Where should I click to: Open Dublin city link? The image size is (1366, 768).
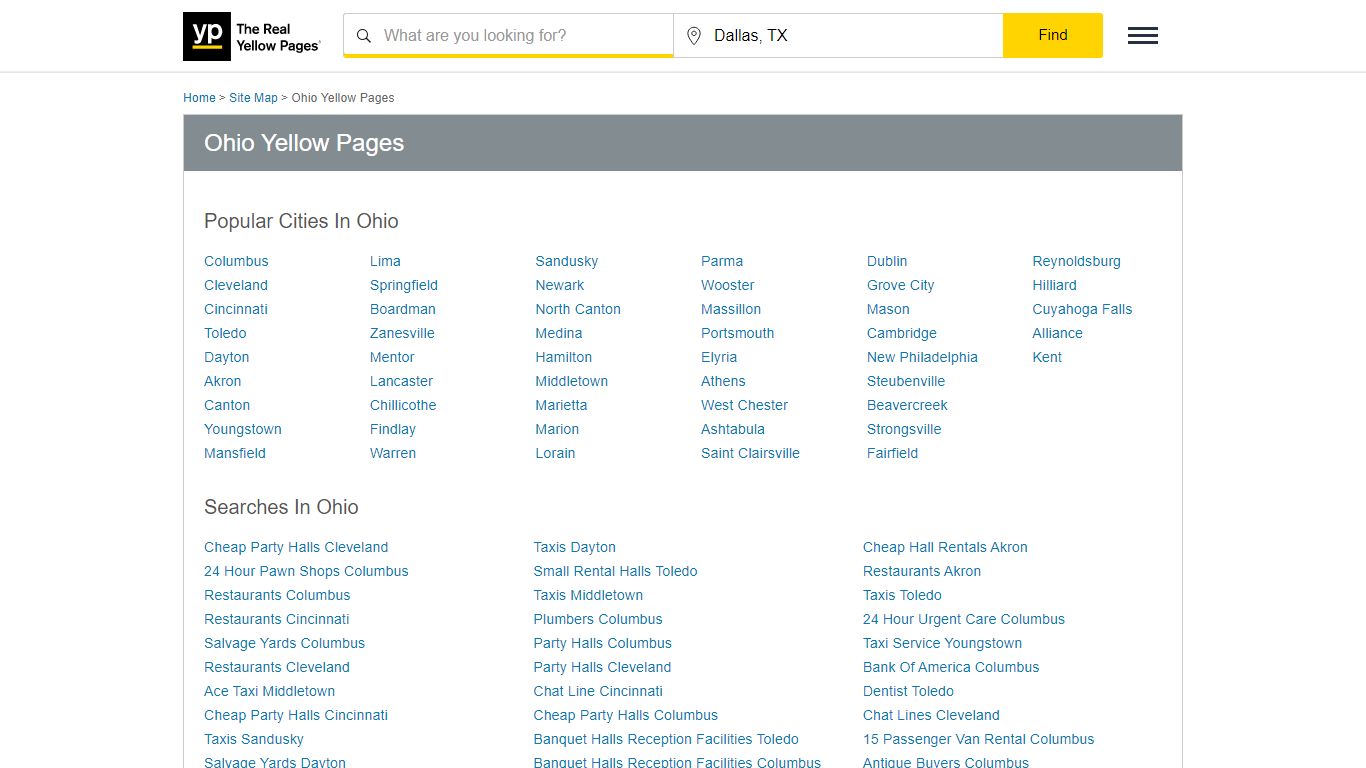[887, 261]
